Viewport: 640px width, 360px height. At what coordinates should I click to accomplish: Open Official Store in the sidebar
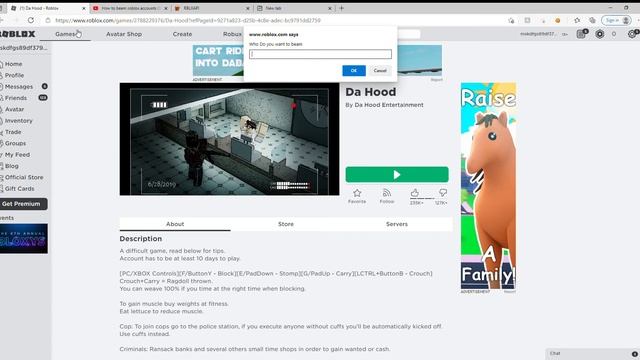(24, 178)
